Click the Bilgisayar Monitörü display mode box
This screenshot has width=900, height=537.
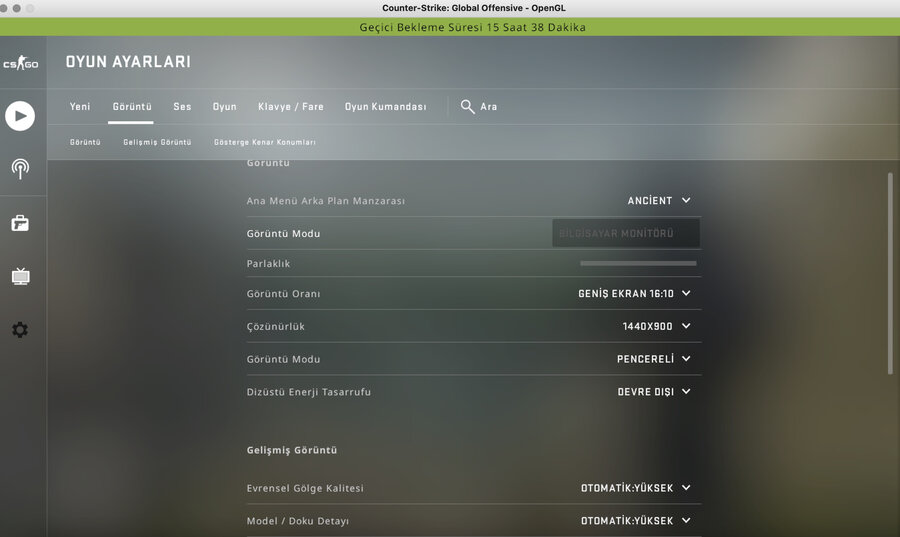click(x=626, y=234)
